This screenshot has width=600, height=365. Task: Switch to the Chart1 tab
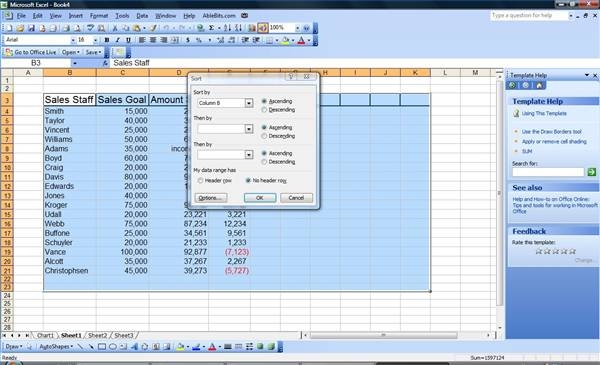click(45, 336)
